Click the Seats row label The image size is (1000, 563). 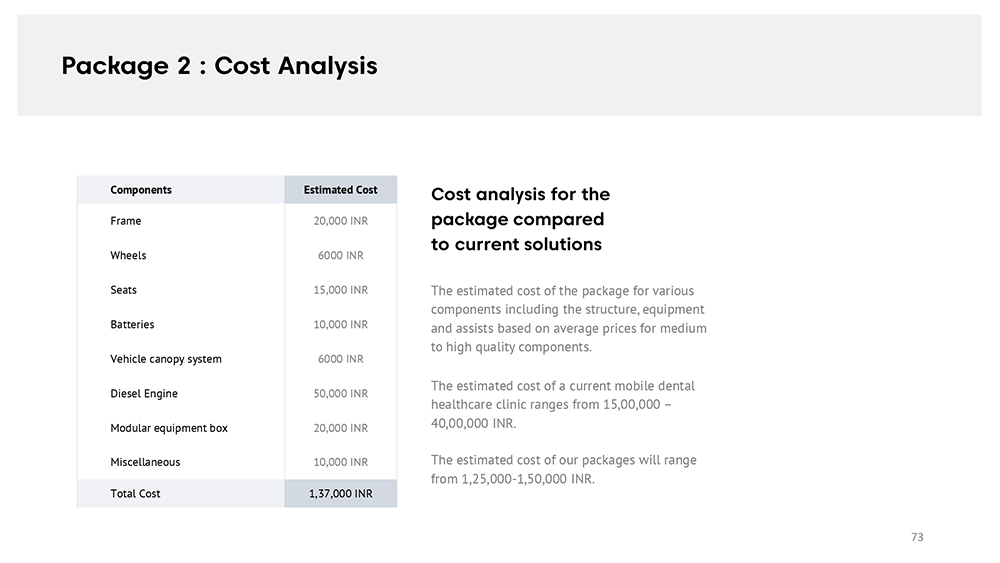(x=124, y=290)
